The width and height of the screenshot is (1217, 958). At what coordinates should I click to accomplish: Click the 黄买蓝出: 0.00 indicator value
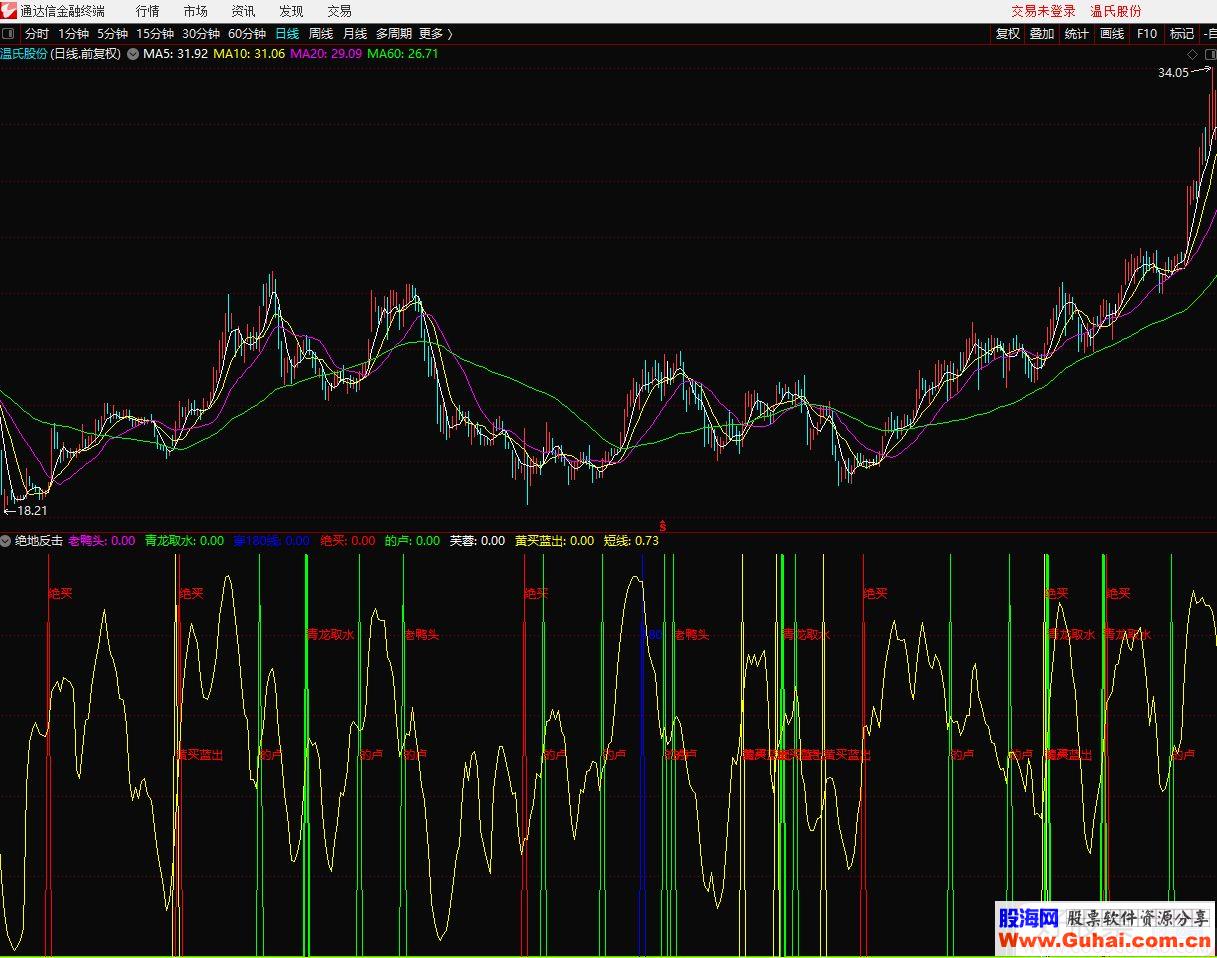[554, 541]
